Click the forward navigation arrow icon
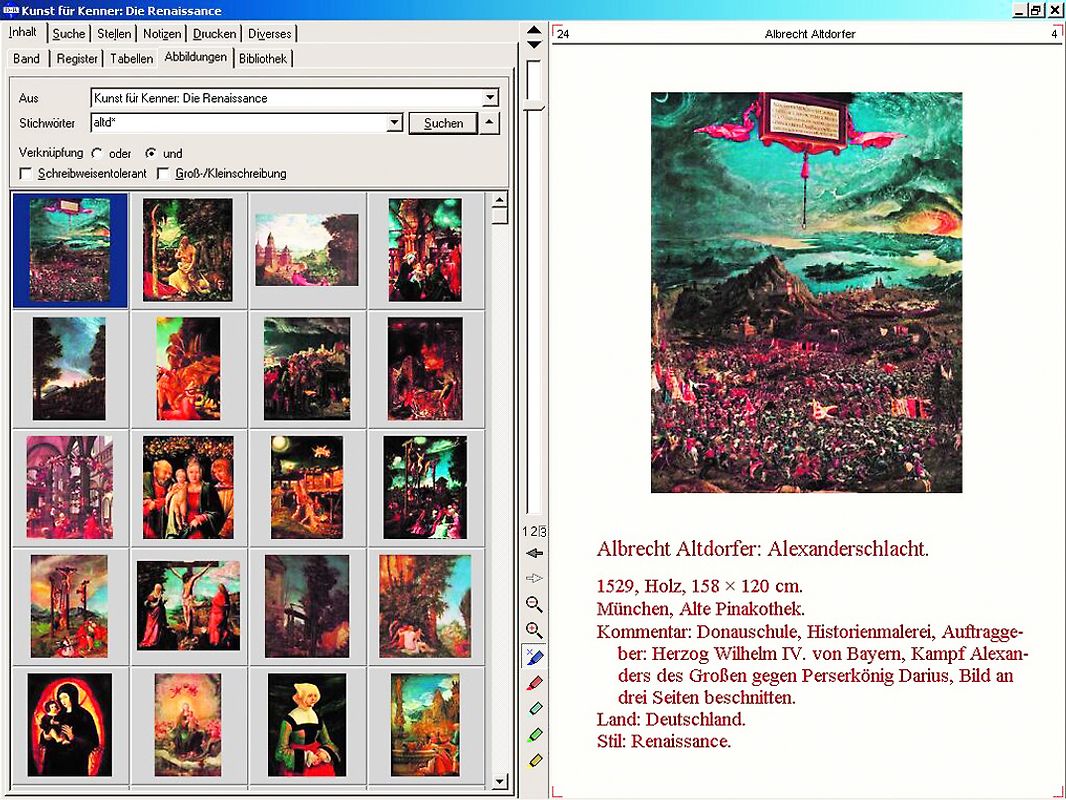 coord(534,578)
